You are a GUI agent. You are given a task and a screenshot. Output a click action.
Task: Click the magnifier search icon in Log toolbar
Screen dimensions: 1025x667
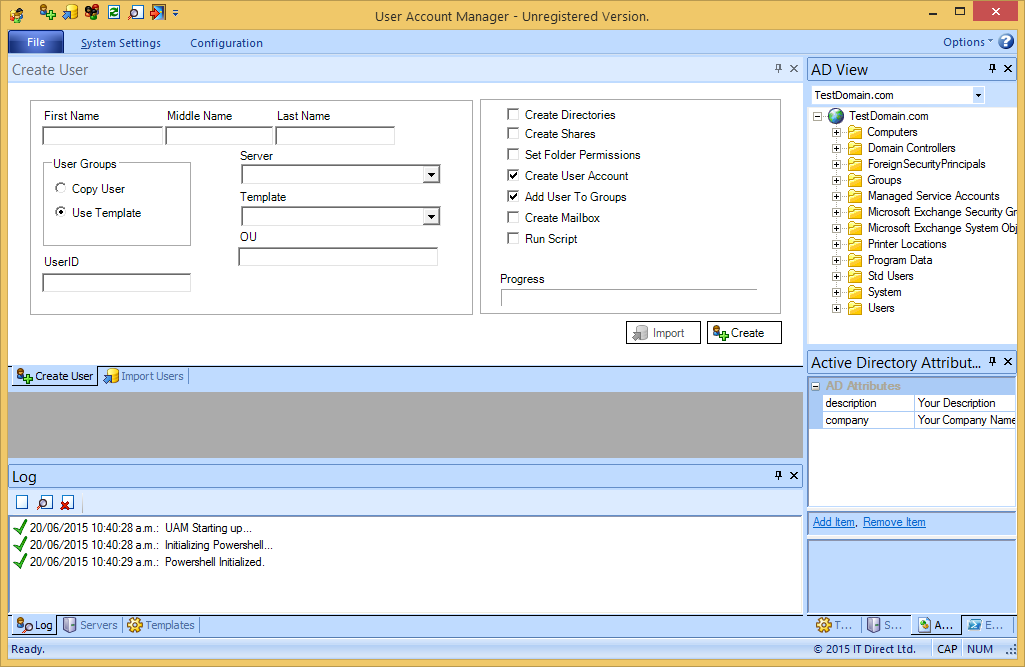(44, 503)
